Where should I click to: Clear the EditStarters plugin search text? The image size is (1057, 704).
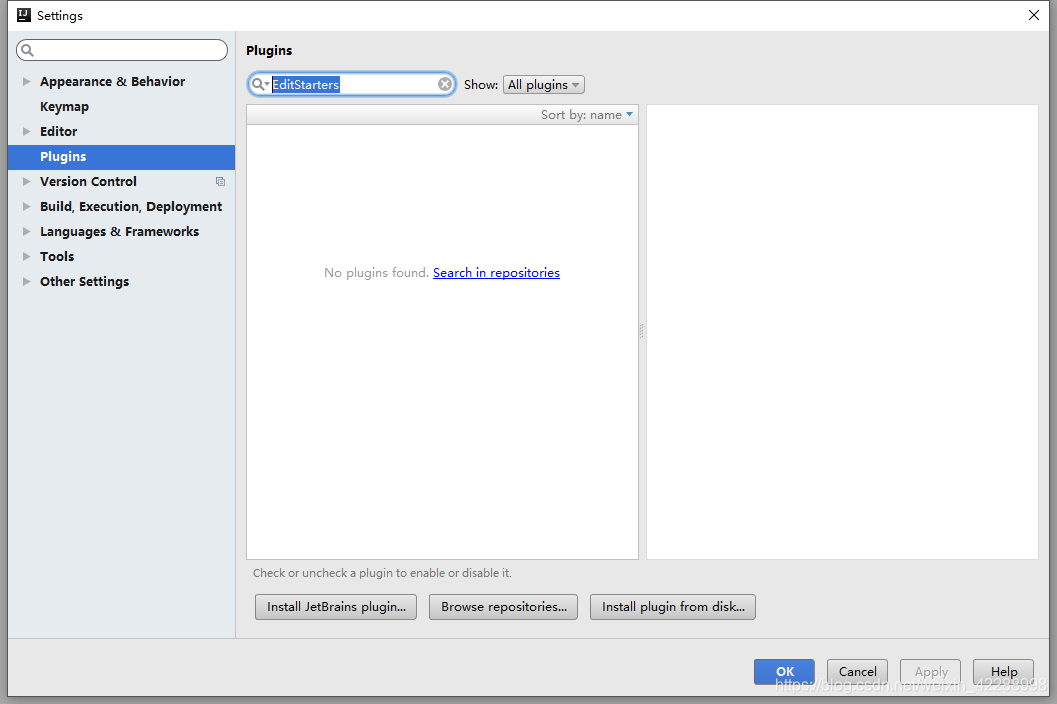click(x=445, y=84)
